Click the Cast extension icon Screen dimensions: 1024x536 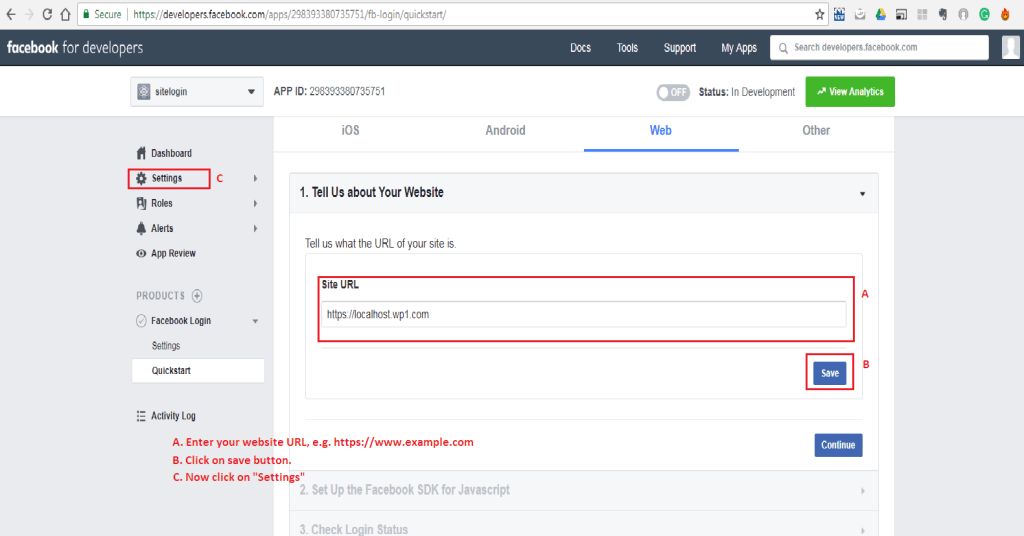click(x=901, y=14)
